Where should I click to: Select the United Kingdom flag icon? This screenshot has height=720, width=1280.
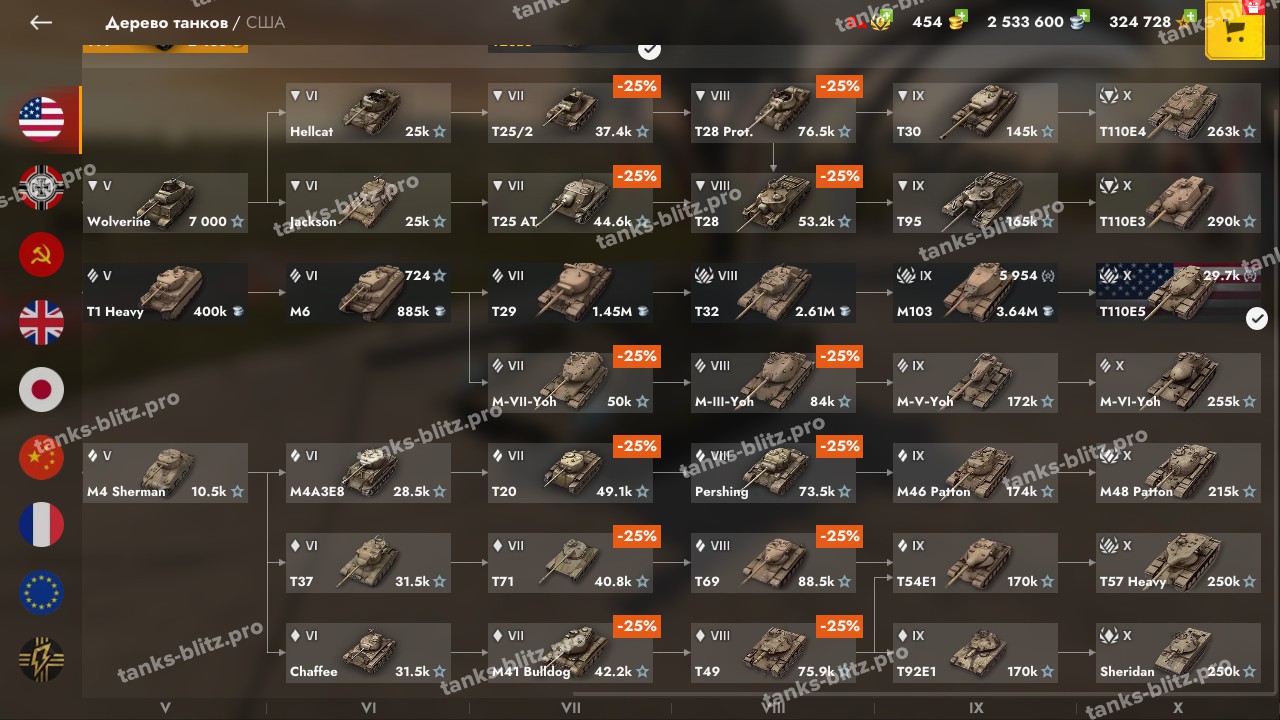tap(41, 322)
